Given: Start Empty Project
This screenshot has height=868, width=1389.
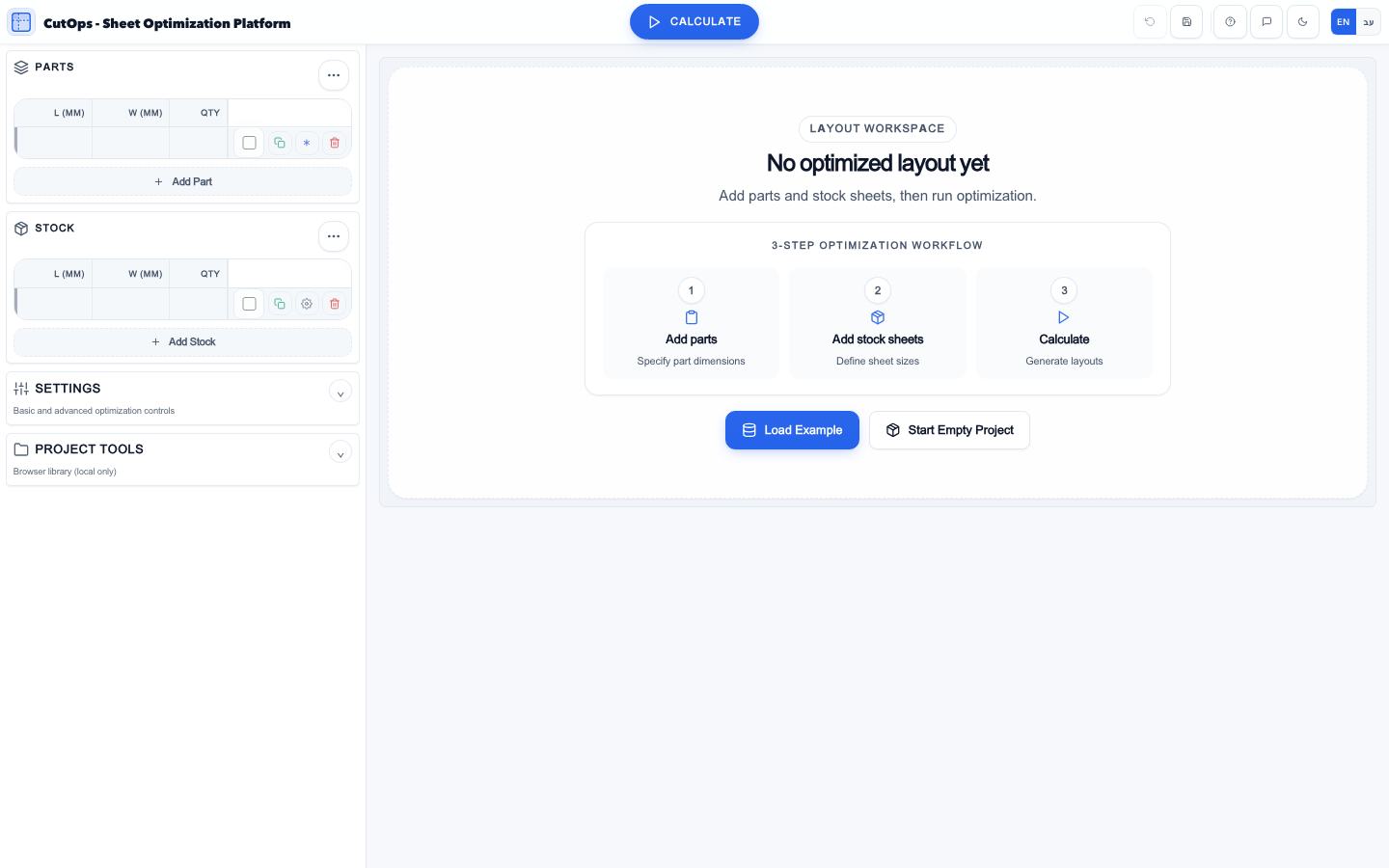Looking at the screenshot, I should coord(949,430).
